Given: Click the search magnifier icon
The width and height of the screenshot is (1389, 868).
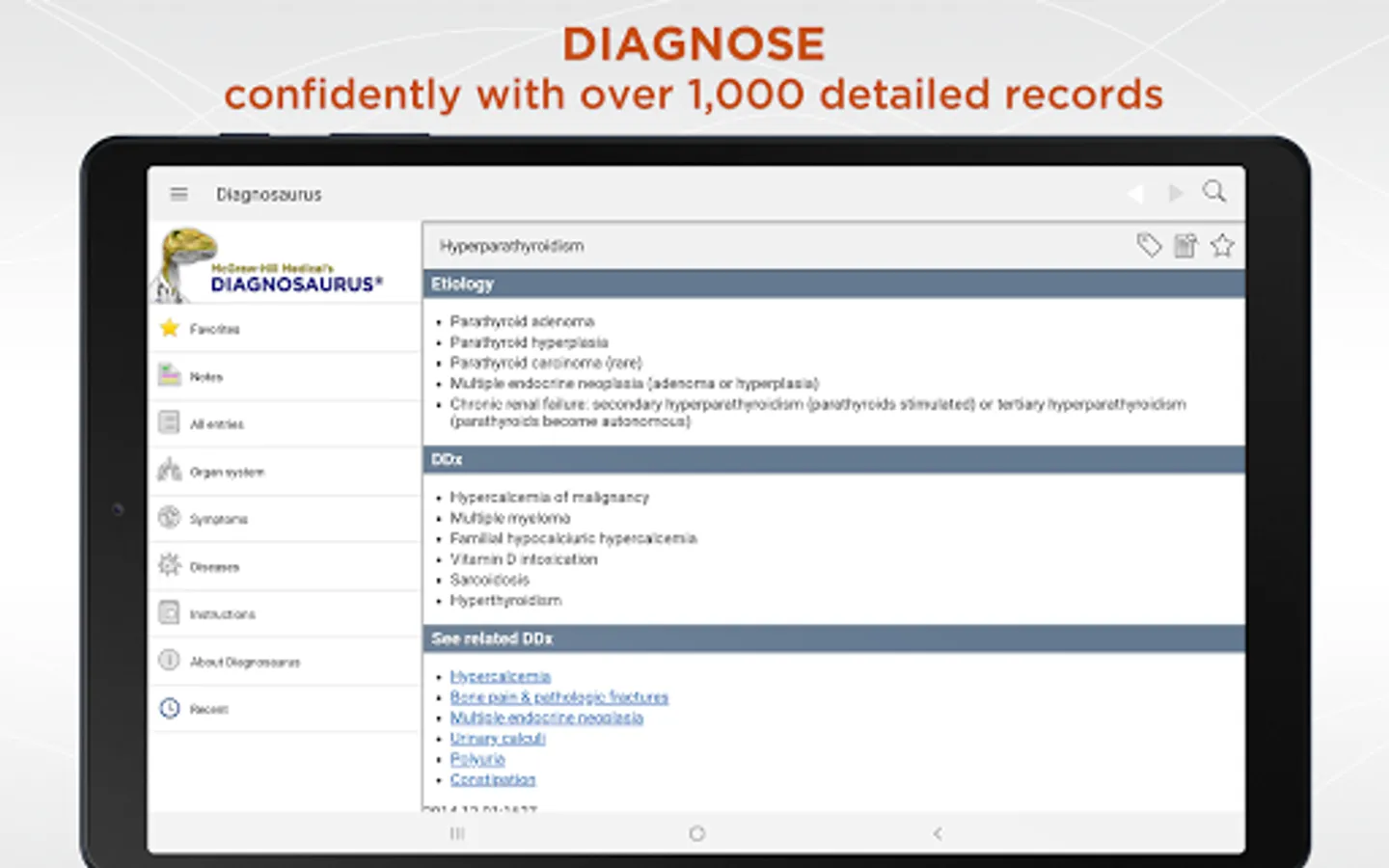Looking at the screenshot, I should click(1214, 191).
